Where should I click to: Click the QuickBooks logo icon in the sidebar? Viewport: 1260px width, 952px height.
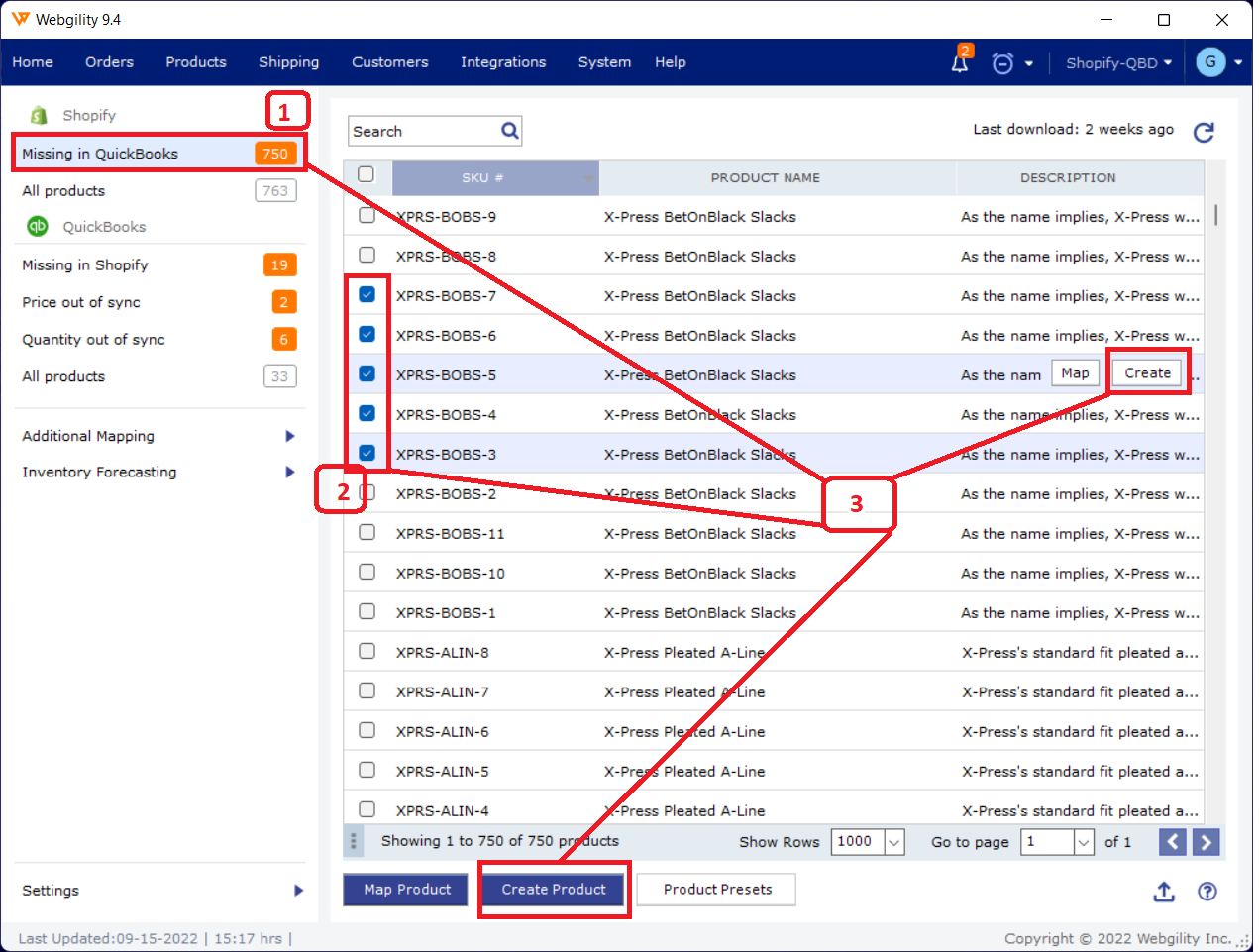pyautogui.click(x=38, y=226)
